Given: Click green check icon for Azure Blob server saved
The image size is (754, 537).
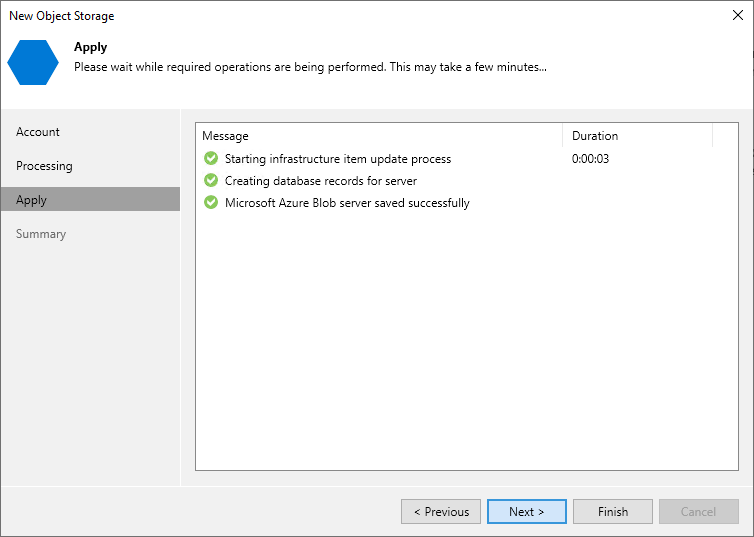Looking at the screenshot, I should [211, 202].
